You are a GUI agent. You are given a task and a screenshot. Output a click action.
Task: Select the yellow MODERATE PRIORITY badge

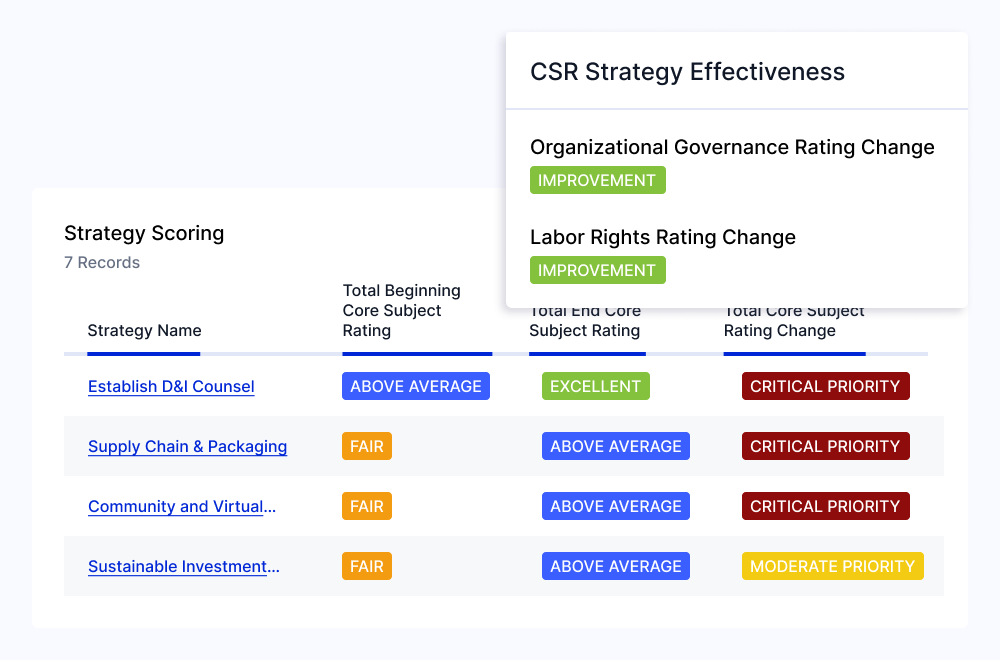pos(832,566)
